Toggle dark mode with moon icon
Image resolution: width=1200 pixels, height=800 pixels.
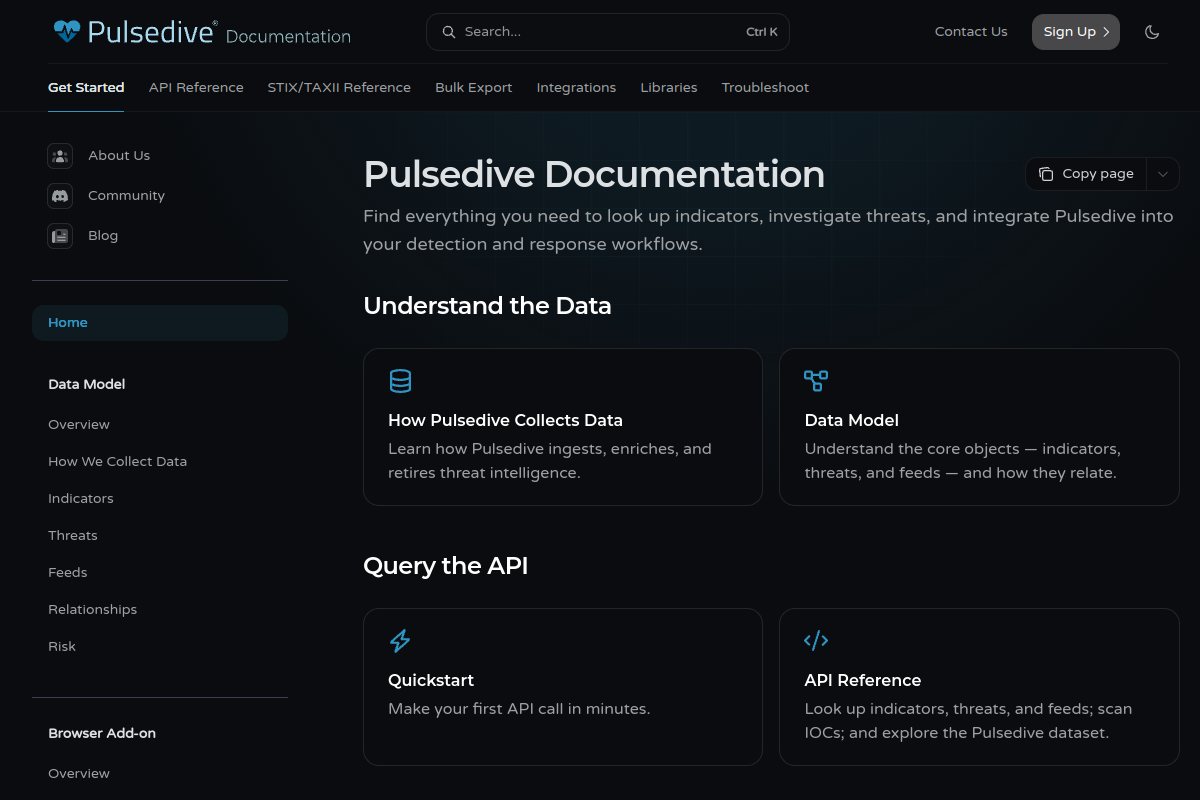coord(1152,32)
